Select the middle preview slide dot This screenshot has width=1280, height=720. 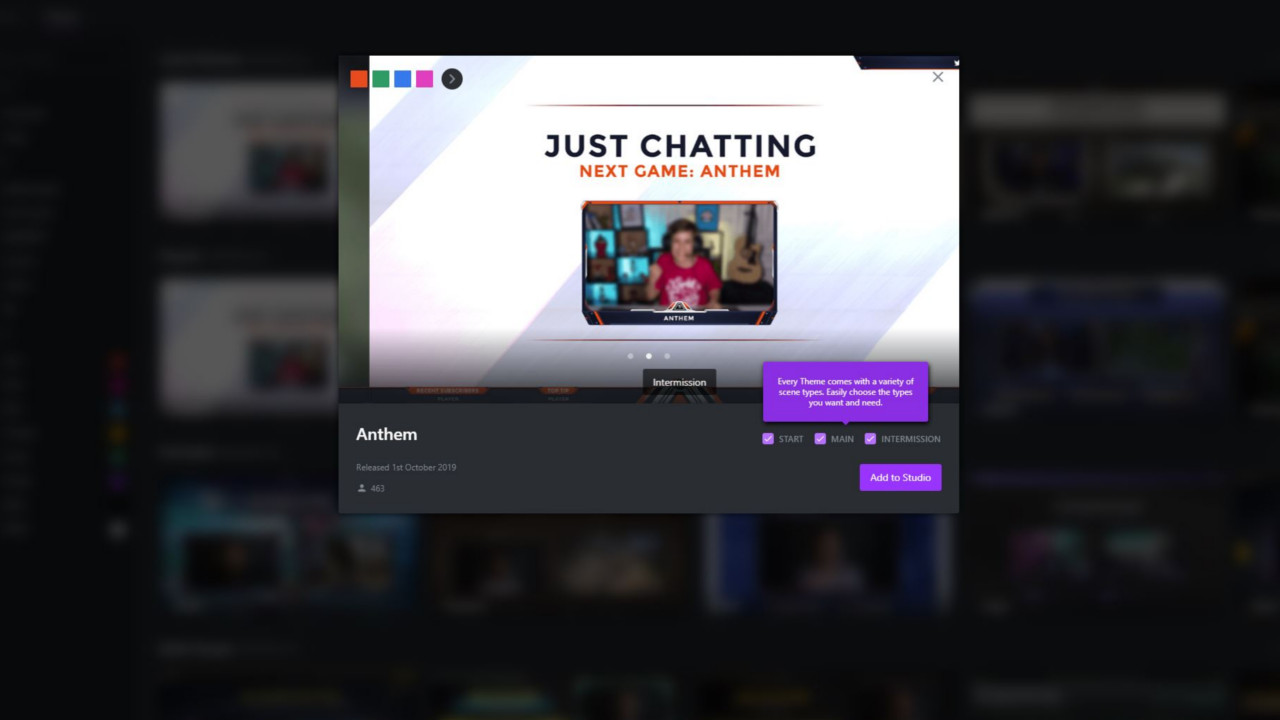click(649, 356)
